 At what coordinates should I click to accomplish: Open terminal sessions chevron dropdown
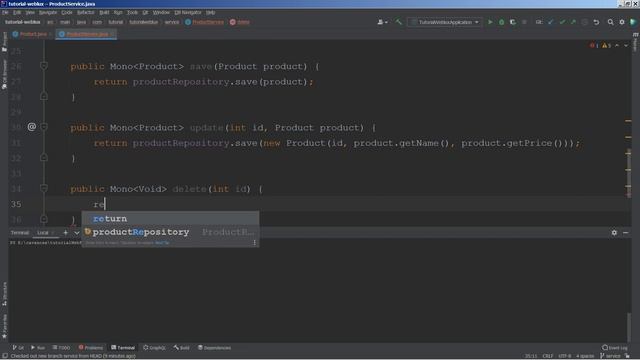77,233
